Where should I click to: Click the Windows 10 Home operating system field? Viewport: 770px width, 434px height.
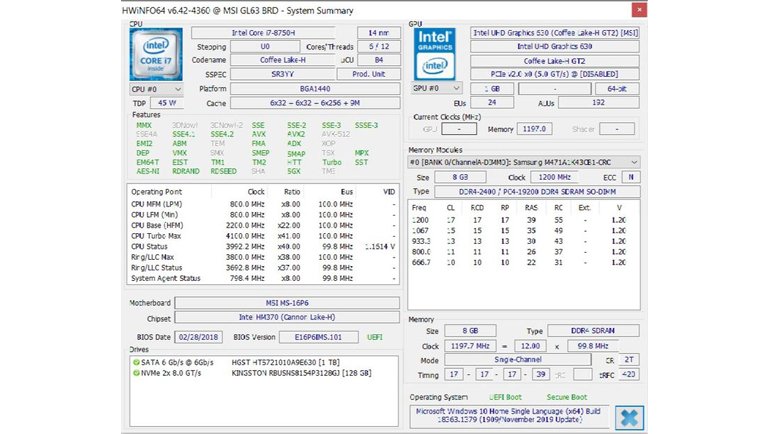[509, 415]
